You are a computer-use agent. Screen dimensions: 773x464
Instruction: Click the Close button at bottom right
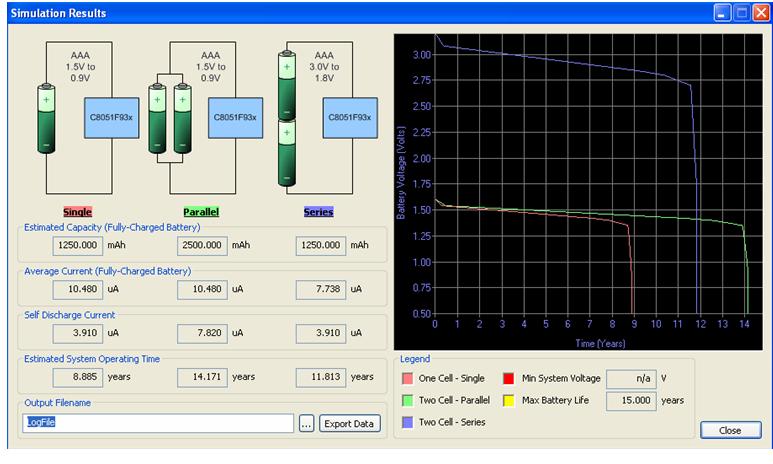[x=731, y=430]
